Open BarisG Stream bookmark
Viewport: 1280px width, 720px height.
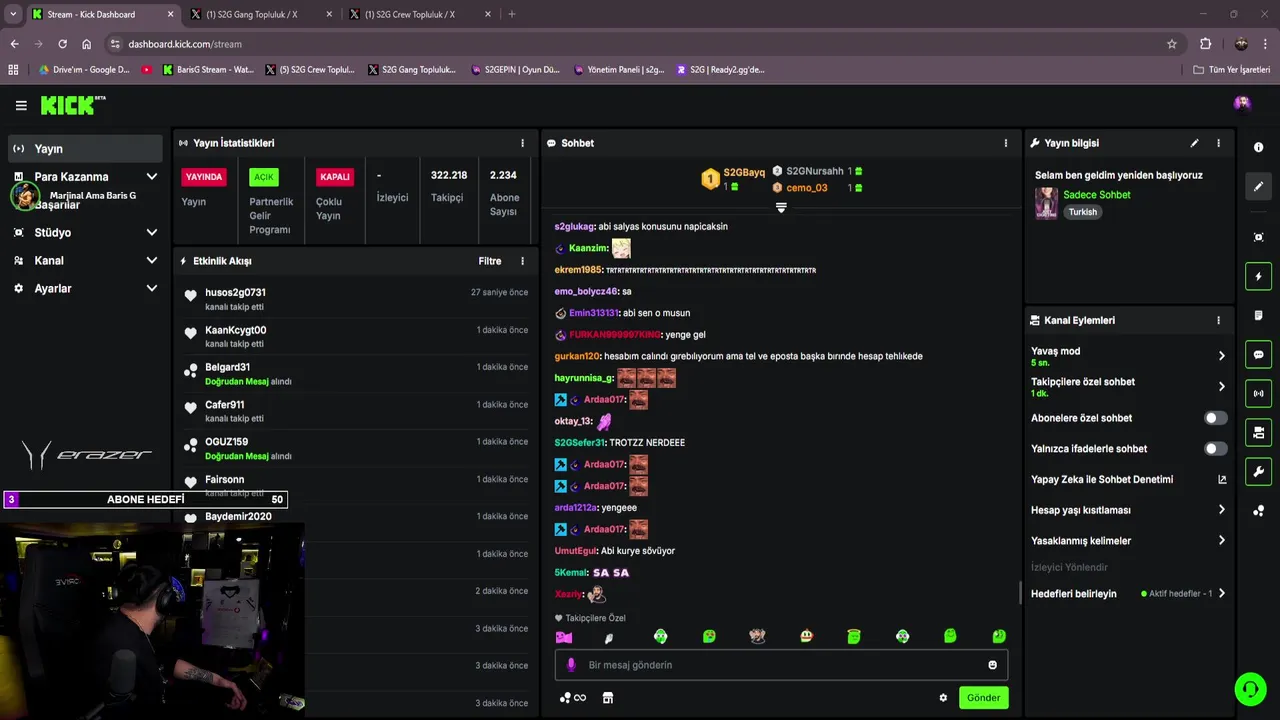click(x=207, y=70)
